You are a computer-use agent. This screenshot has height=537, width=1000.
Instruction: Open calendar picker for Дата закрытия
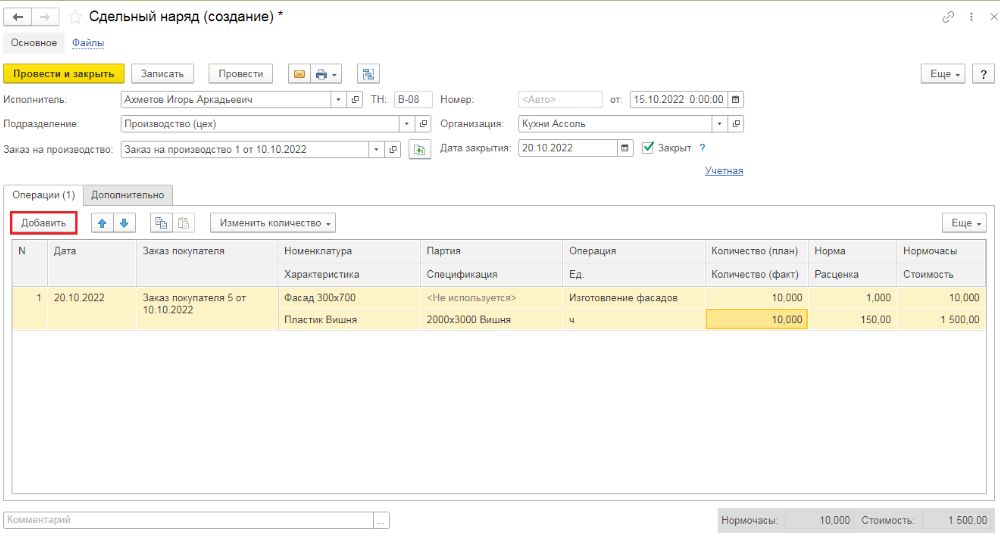tap(625, 148)
